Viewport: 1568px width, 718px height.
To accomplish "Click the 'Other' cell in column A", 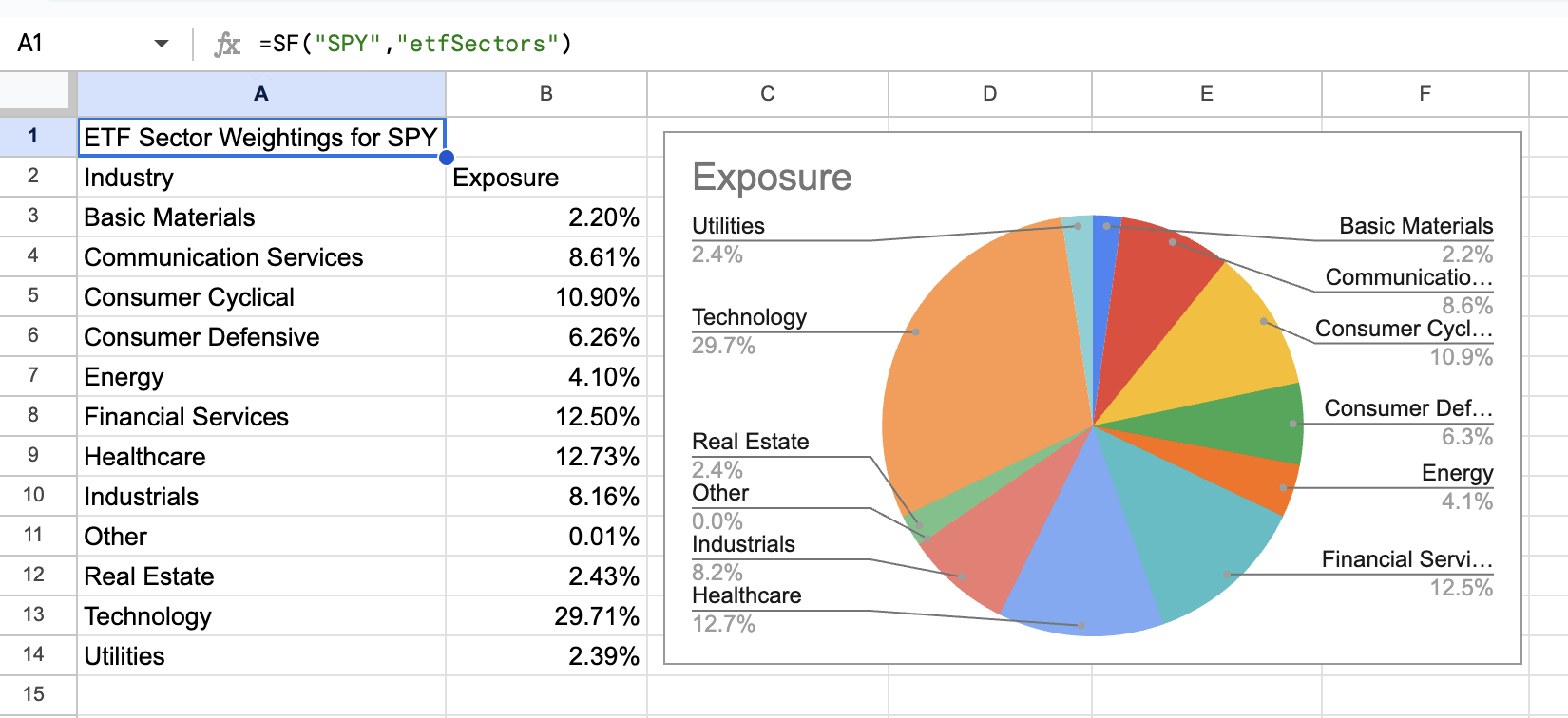I will tap(261, 537).
